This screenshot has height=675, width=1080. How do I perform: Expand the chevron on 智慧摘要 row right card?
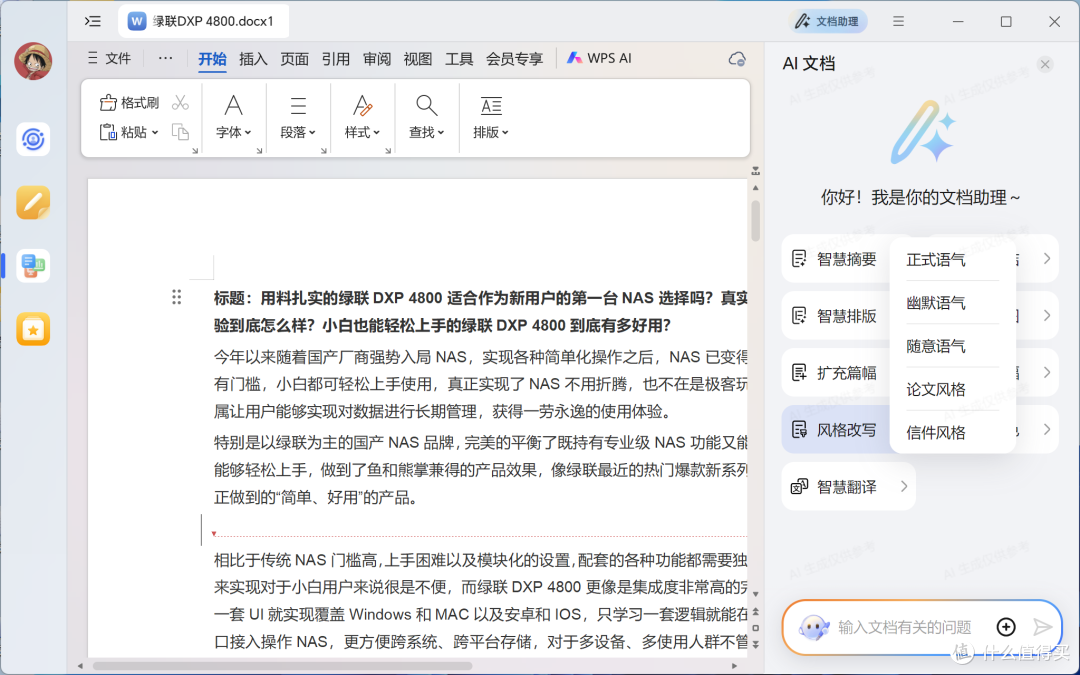[1046, 258]
